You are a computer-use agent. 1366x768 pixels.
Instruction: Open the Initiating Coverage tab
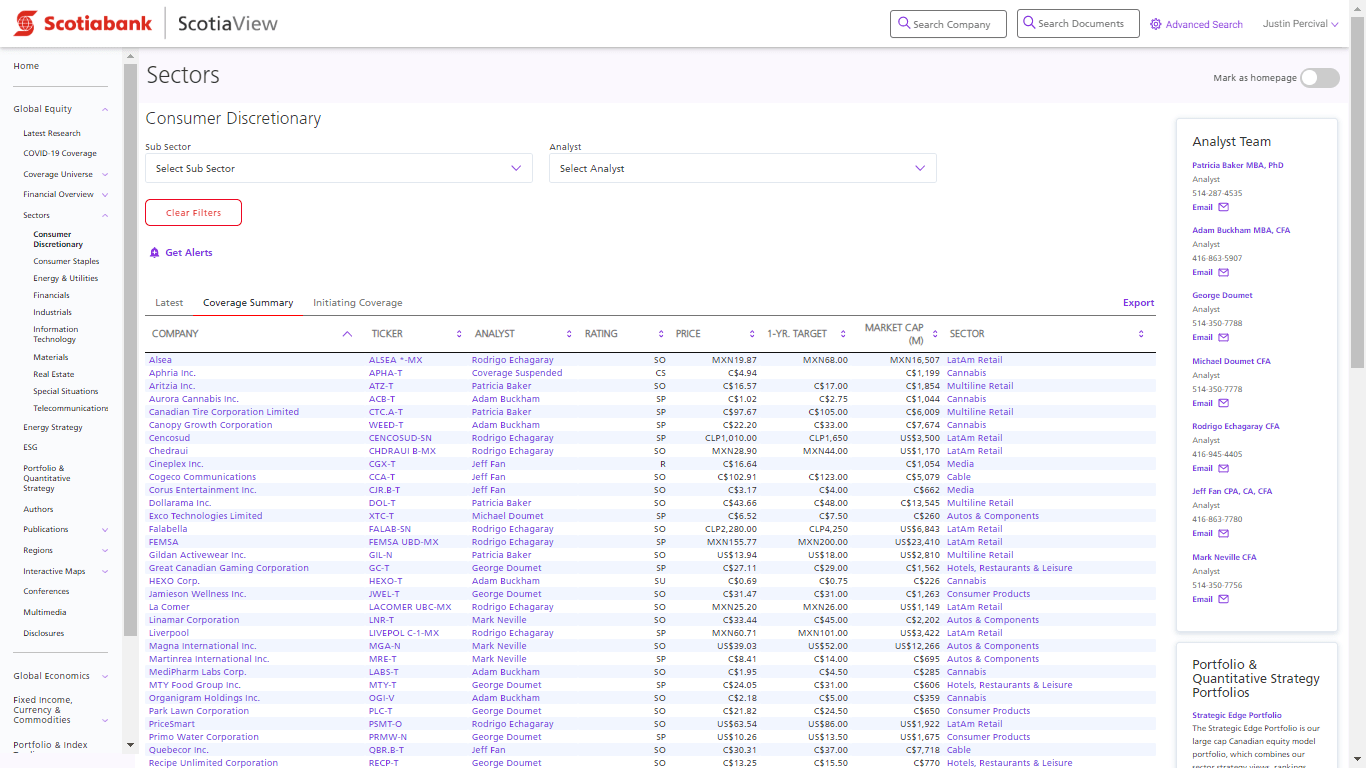[357, 302]
